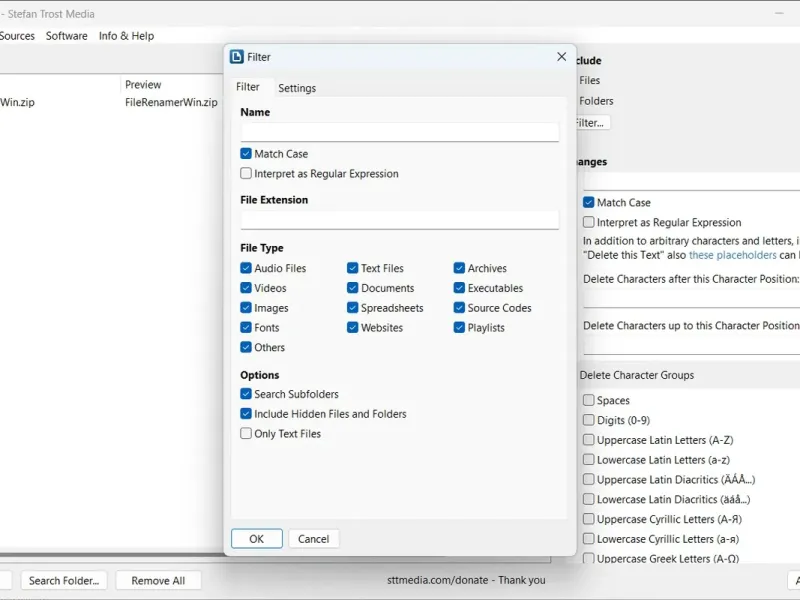Uncheck the Executables file type
Viewport: 800px width, 600px height.
point(459,288)
